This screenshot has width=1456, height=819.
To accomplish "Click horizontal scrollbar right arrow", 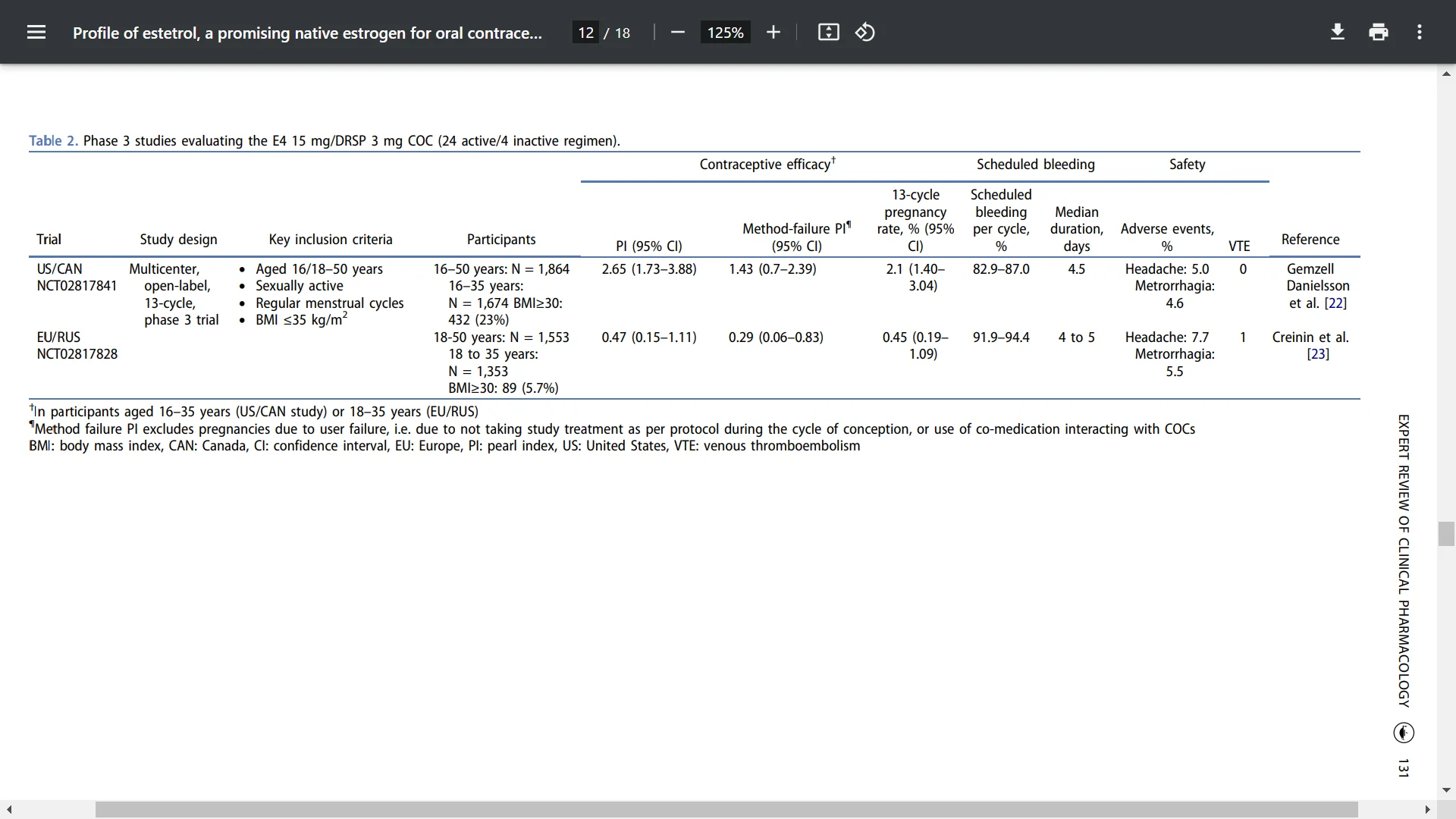I will coord(1428,810).
